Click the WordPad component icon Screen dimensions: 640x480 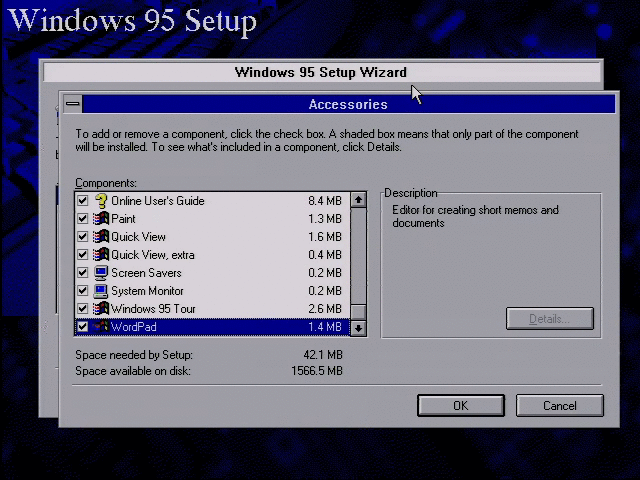point(101,327)
